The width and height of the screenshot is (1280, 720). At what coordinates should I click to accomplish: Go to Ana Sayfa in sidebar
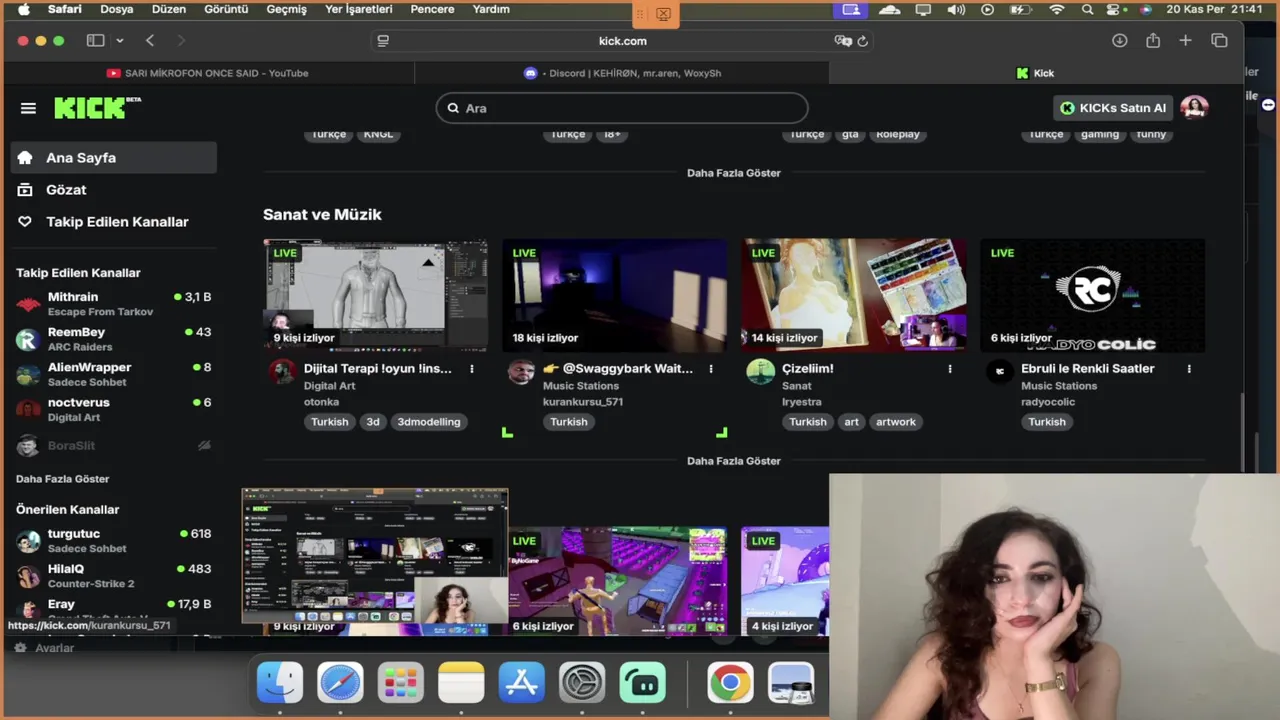[x=114, y=157]
